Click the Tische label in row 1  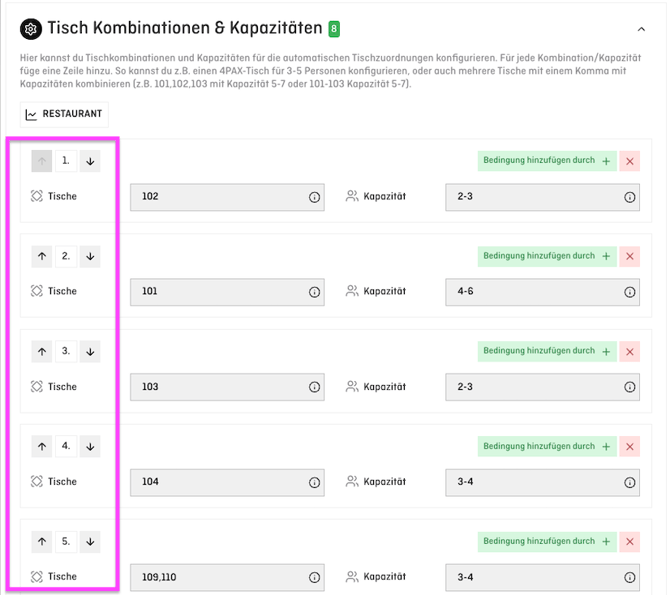tap(62, 196)
